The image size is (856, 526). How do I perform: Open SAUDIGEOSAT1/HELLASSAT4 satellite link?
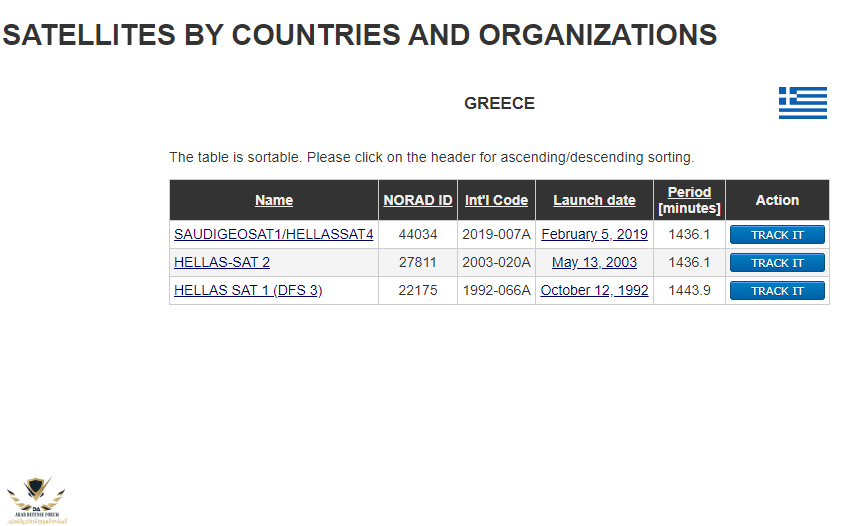[x=273, y=234]
